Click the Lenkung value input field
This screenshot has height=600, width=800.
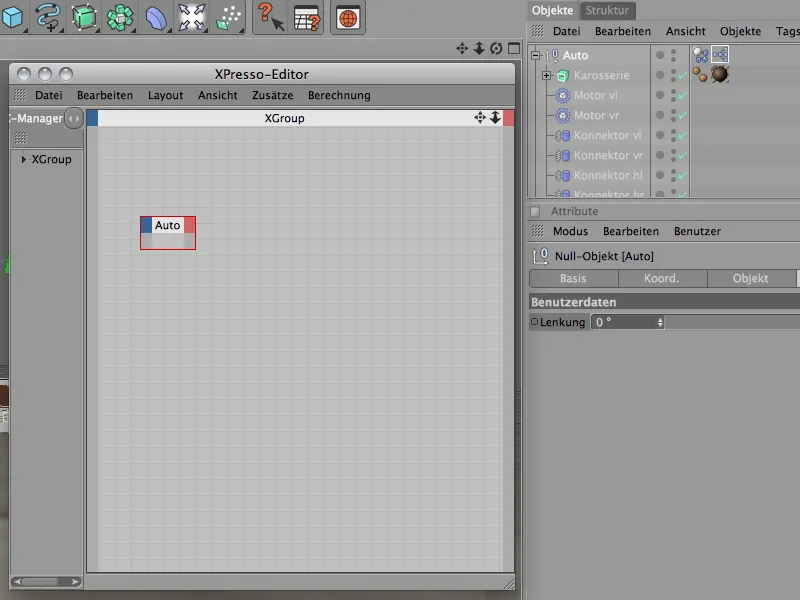623,322
